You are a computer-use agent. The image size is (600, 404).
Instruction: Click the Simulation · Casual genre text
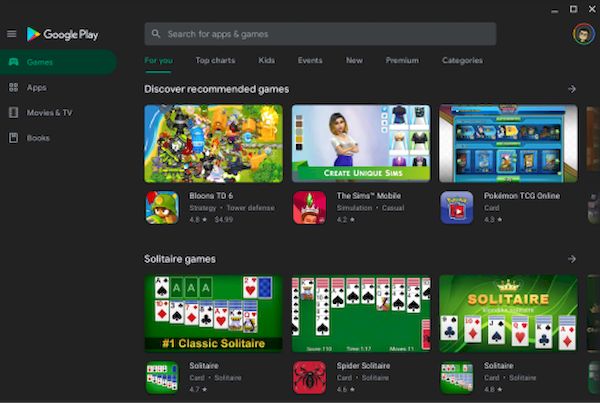370,208
